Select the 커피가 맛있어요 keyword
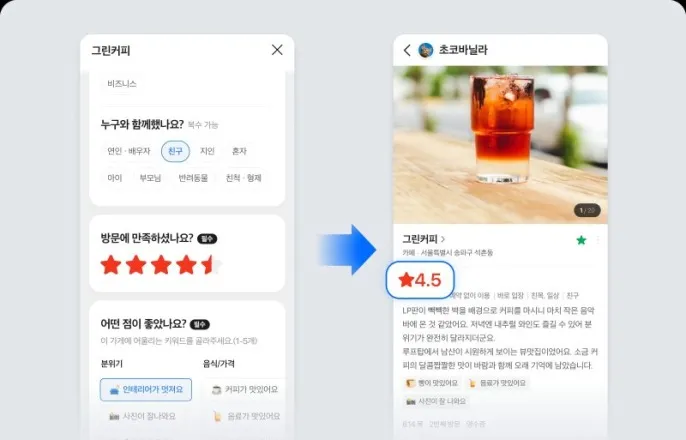686x440 pixels. pos(245,390)
